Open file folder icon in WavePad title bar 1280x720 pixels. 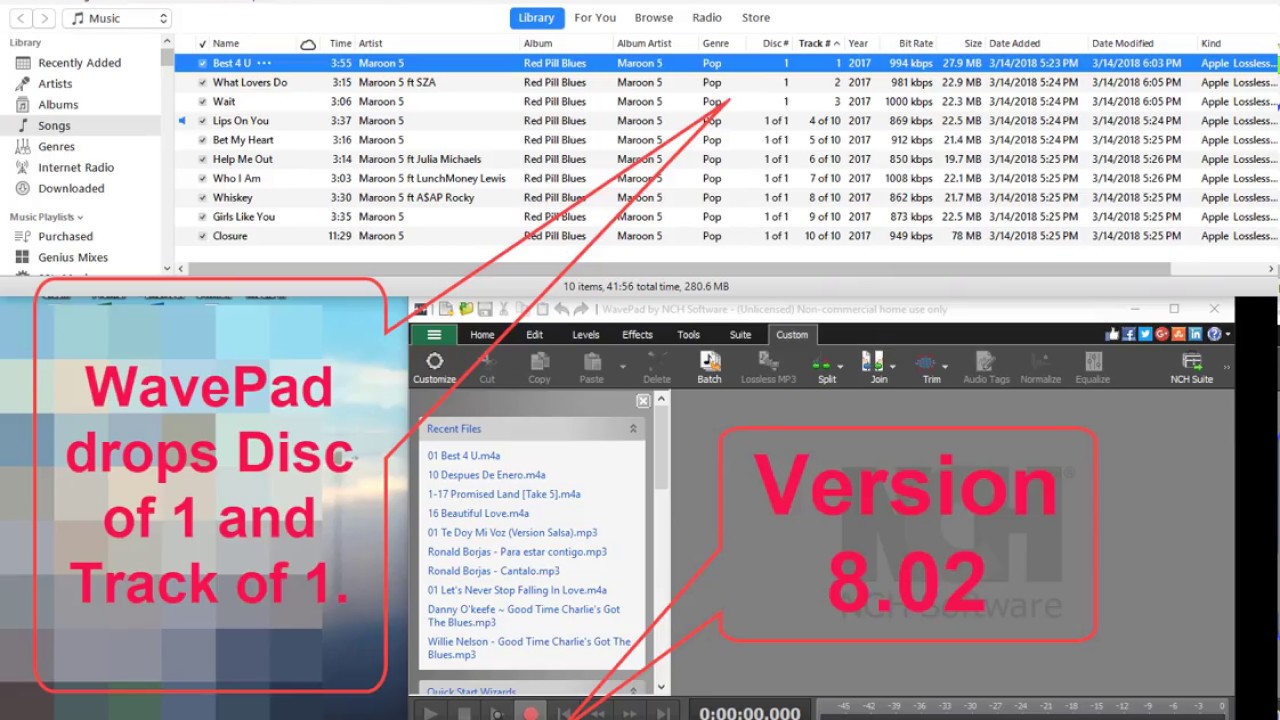click(466, 309)
